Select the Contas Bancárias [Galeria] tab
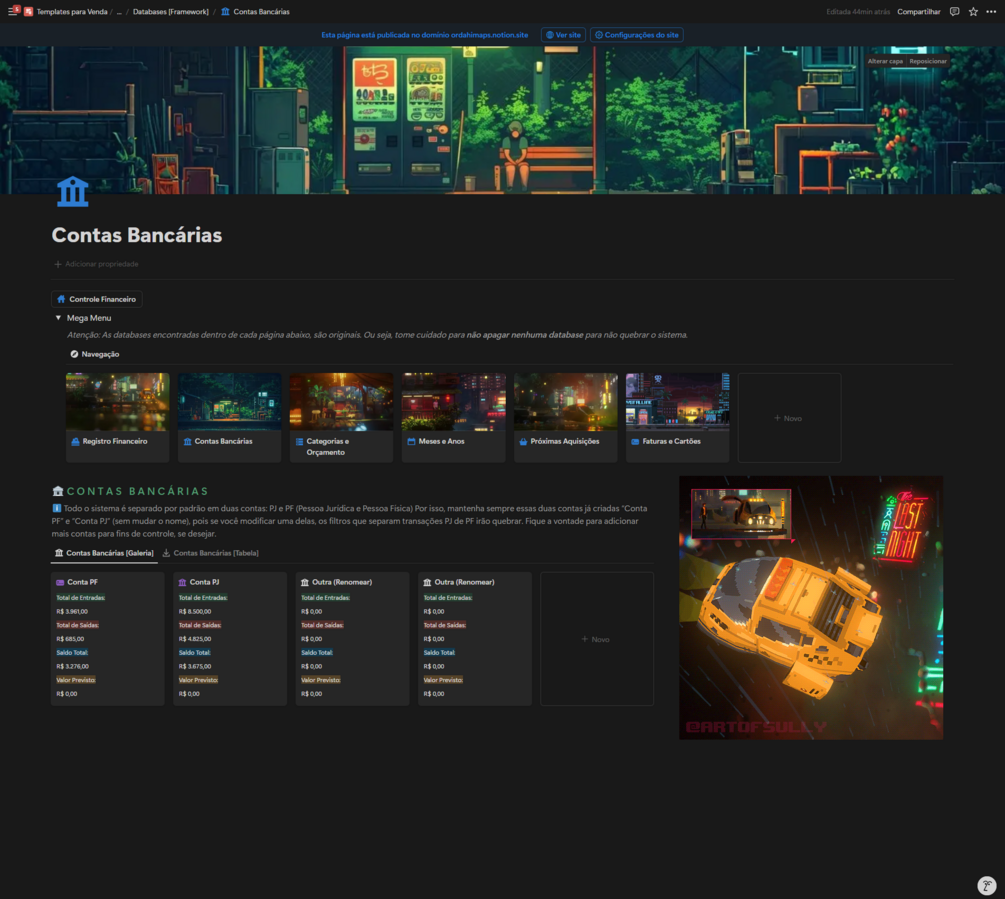Viewport: 1005px width, 899px height. coord(104,553)
